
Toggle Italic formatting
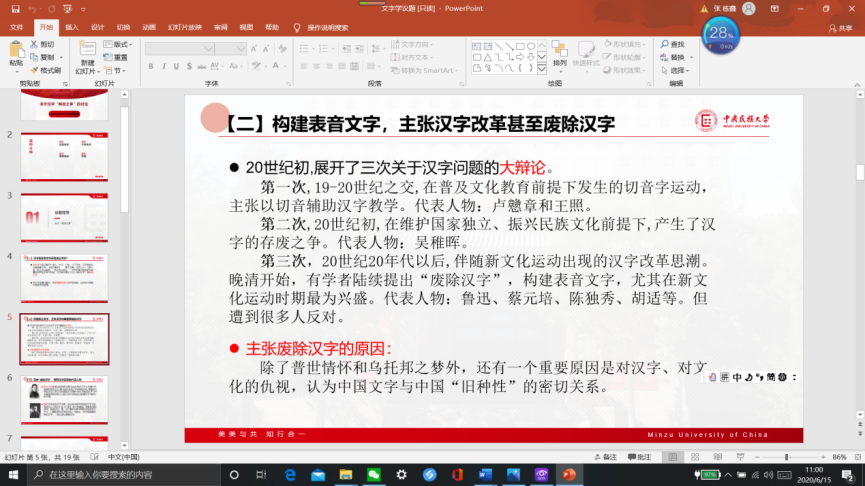point(163,67)
